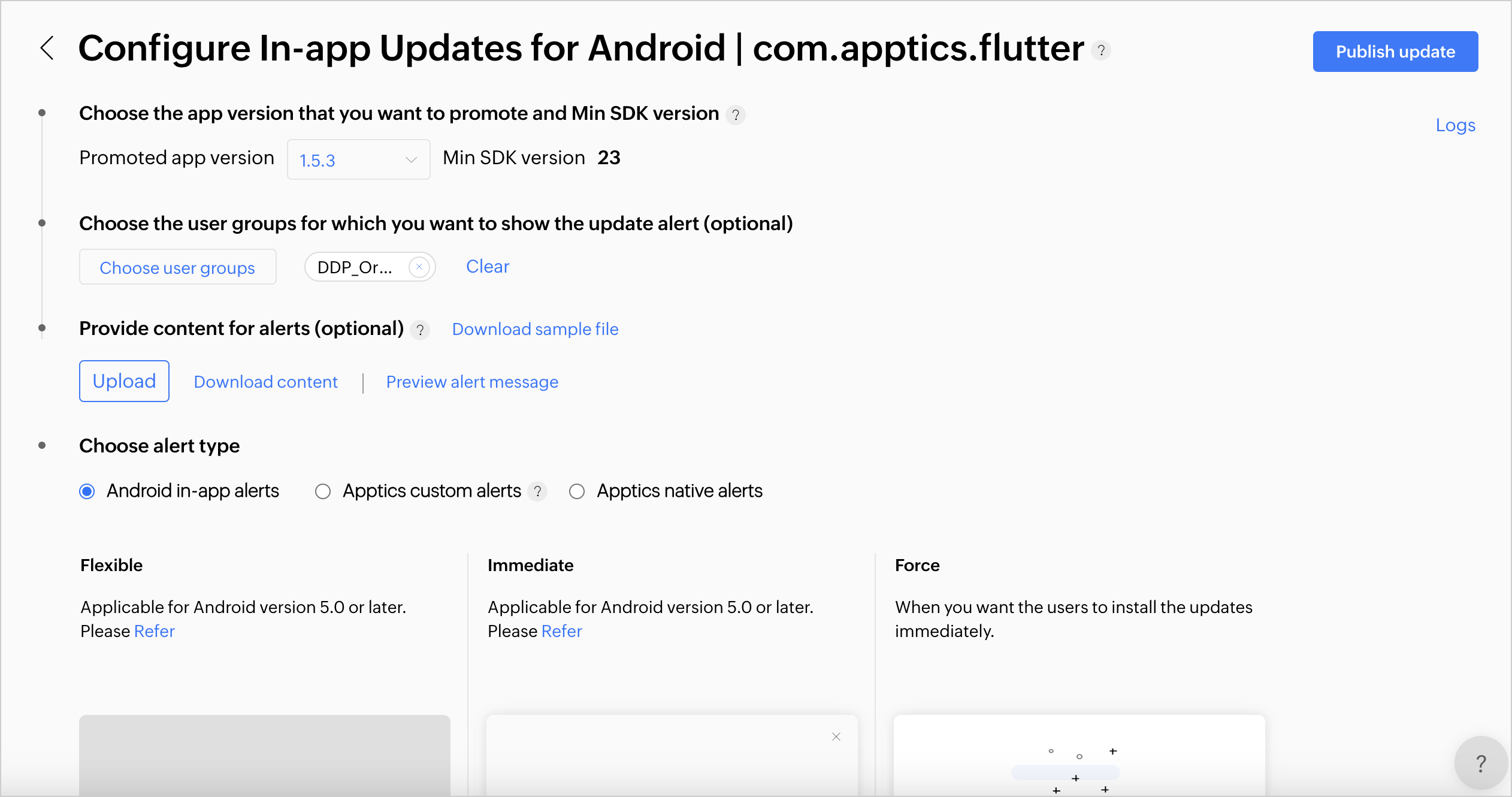Choose Apptics native alerts radio button
The width and height of the screenshot is (1512, 797).
tap(577, 492)
